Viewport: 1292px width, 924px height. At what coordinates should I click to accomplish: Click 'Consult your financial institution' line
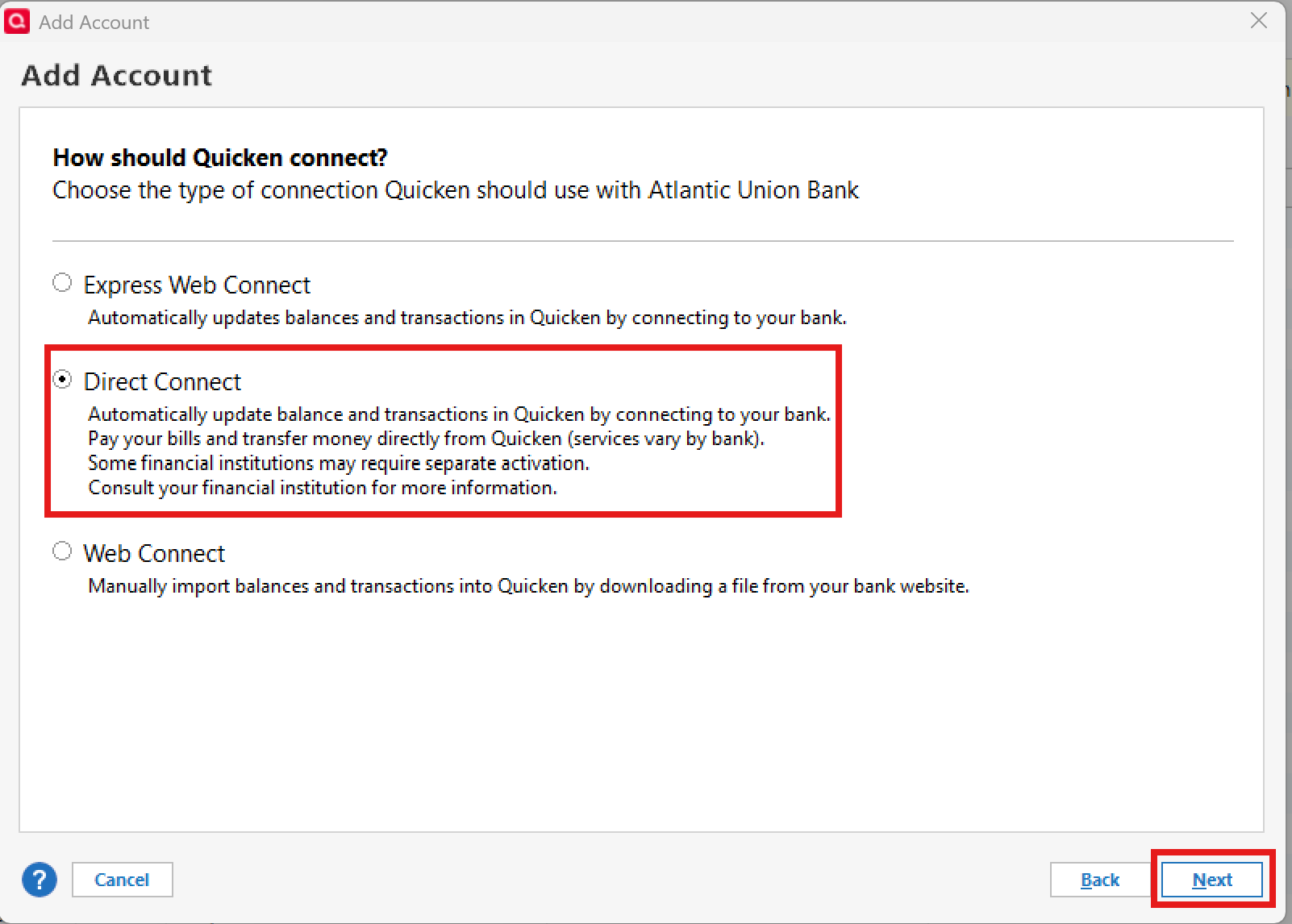(x=323, y=488)
